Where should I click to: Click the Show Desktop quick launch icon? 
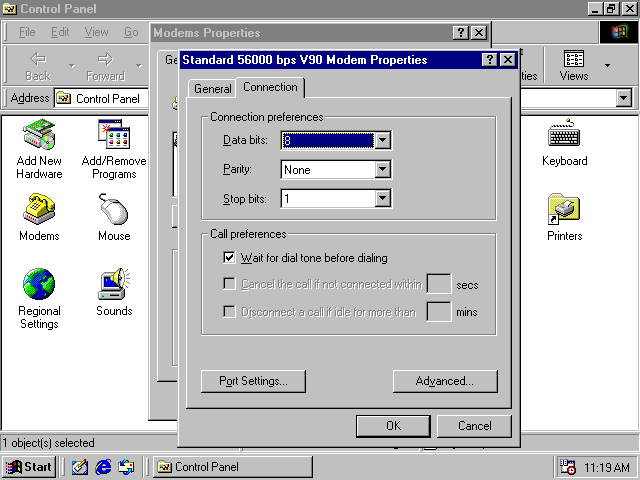pos(80,467)
